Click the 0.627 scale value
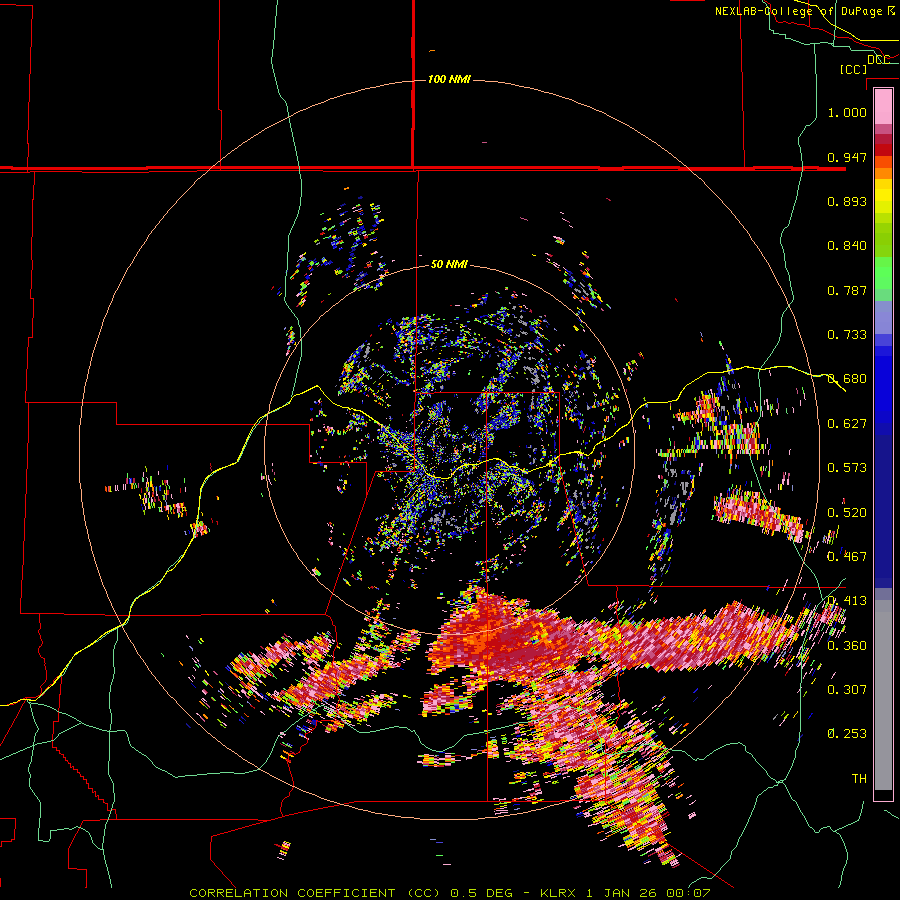 pos(847,424)
